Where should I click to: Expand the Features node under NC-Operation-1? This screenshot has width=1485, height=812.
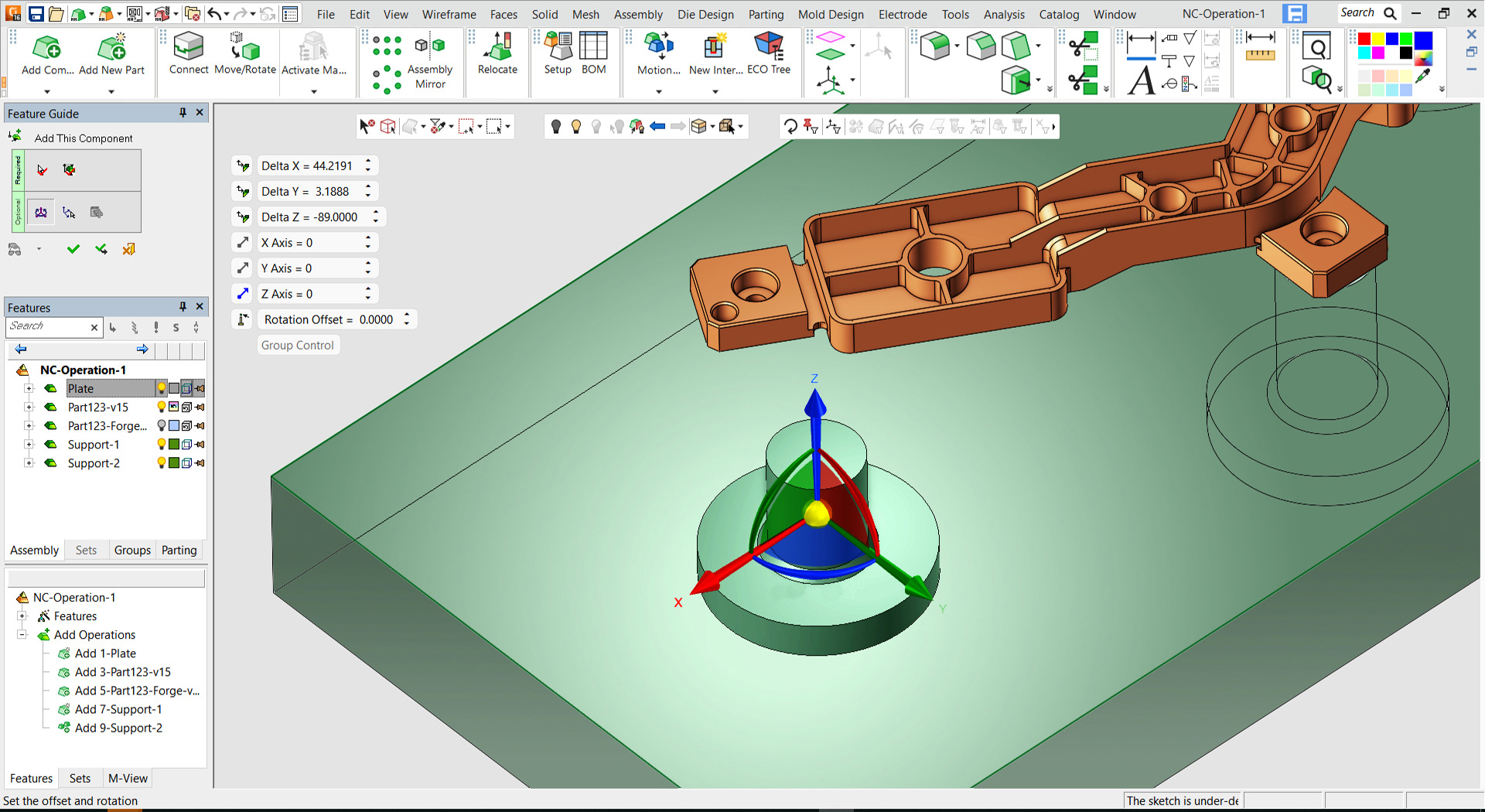(22, 616)
